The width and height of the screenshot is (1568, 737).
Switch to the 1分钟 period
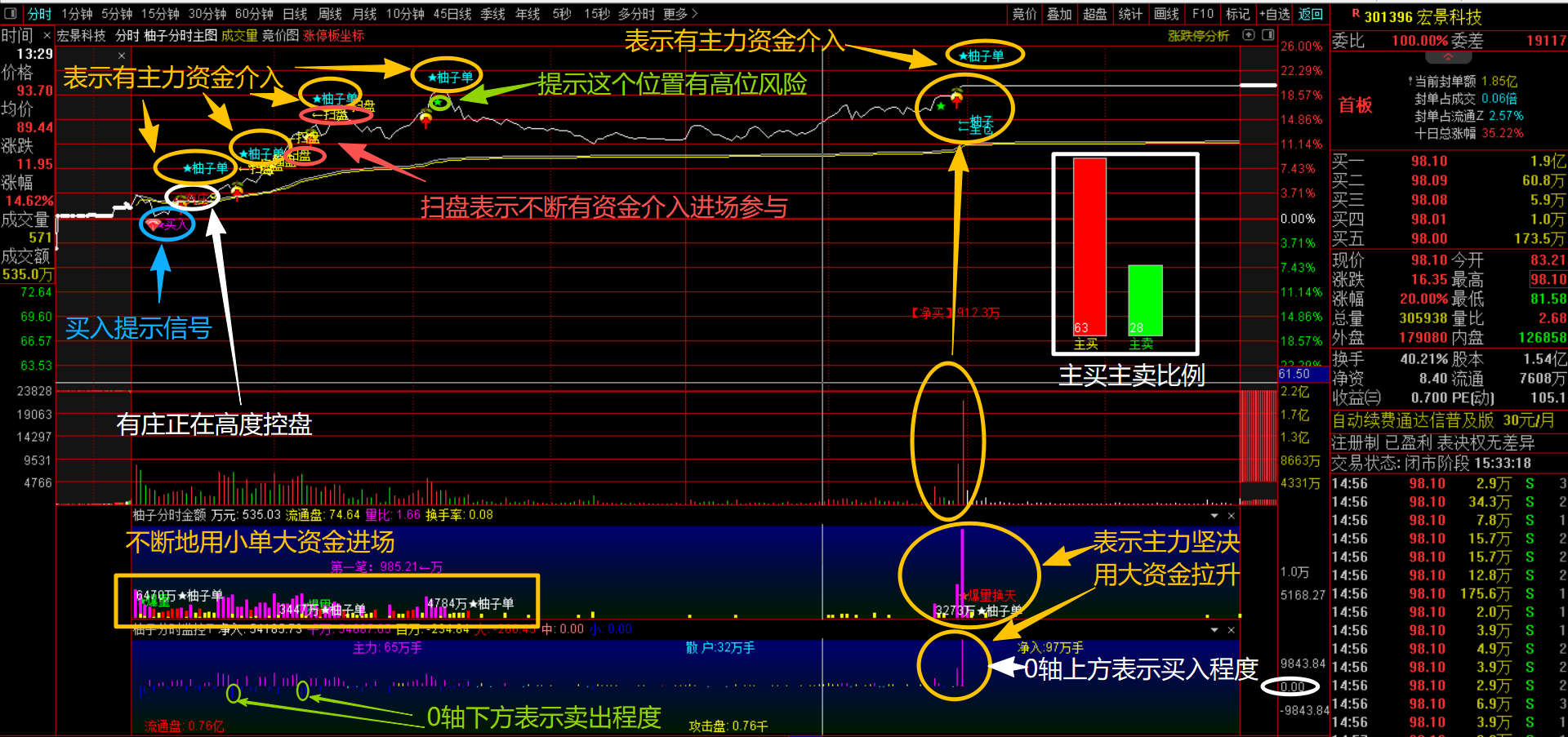click(77, 14)
